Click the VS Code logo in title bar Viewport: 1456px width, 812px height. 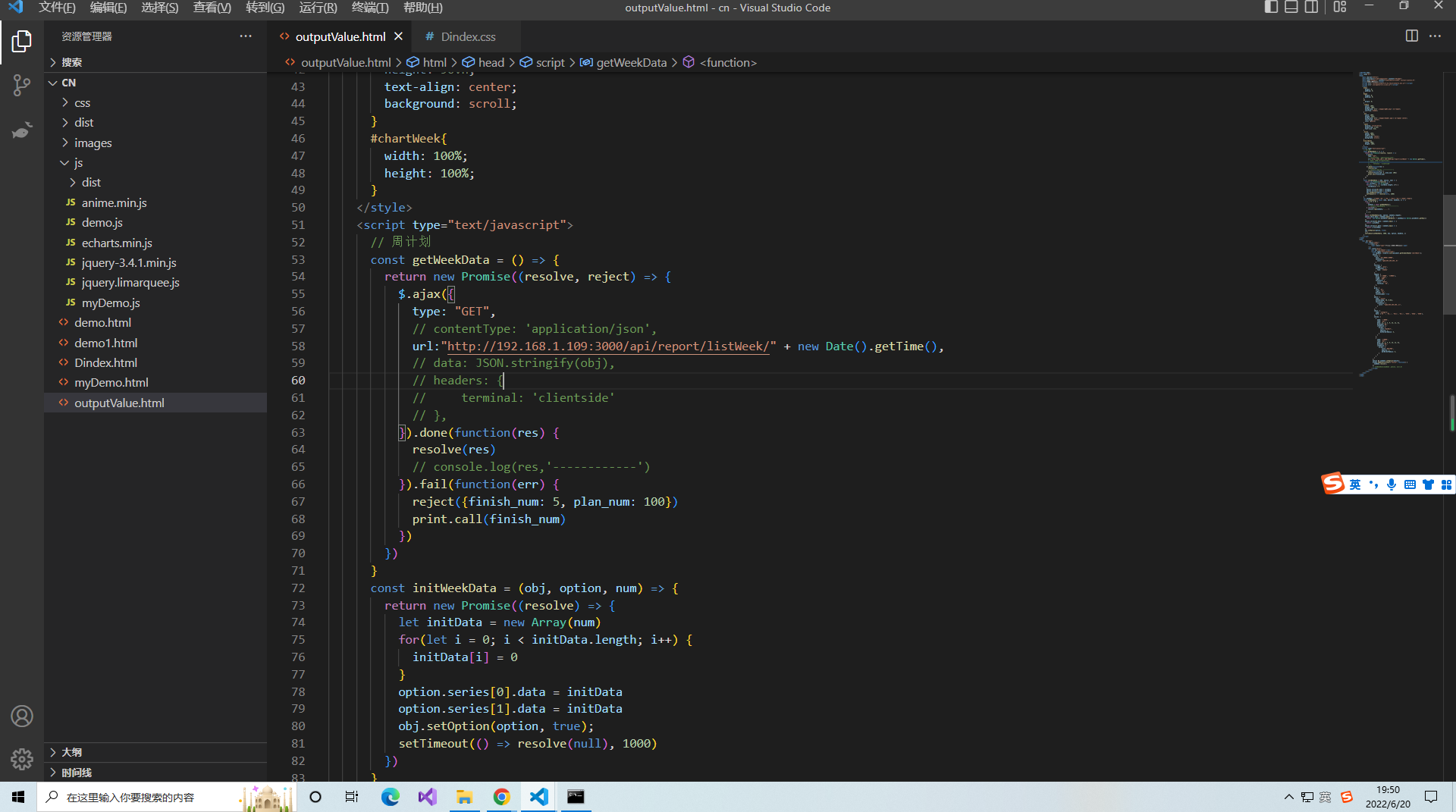click(x=15, y=8)
